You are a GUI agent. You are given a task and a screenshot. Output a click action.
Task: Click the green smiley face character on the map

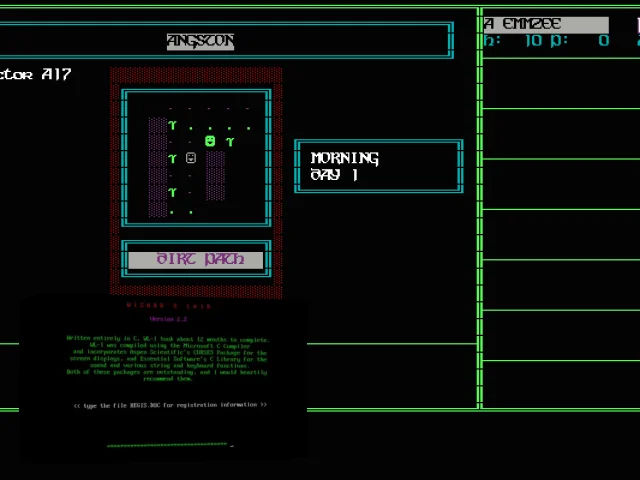tap(210, 141)
